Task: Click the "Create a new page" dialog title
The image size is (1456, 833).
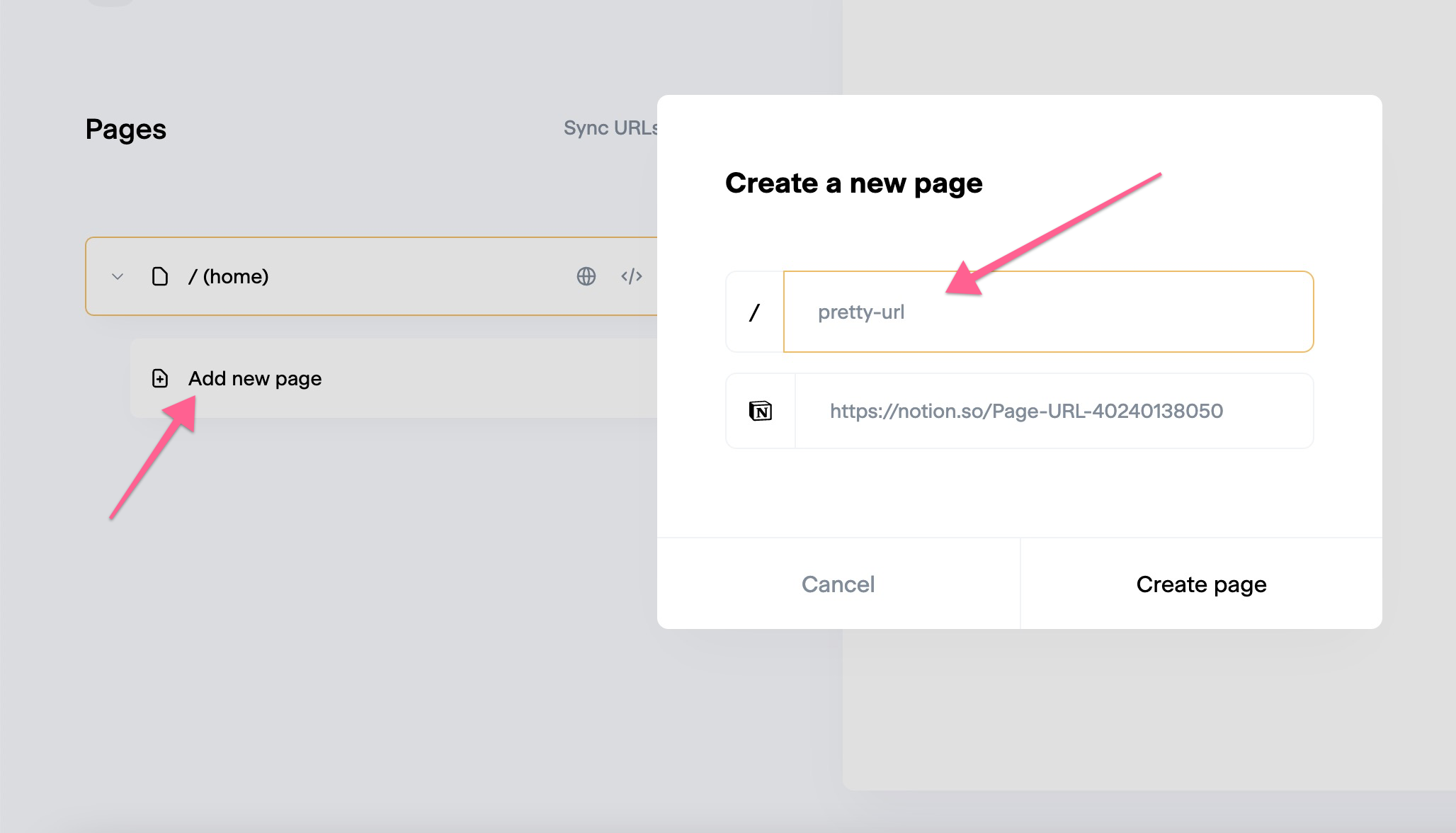Action: click(853, 183)
